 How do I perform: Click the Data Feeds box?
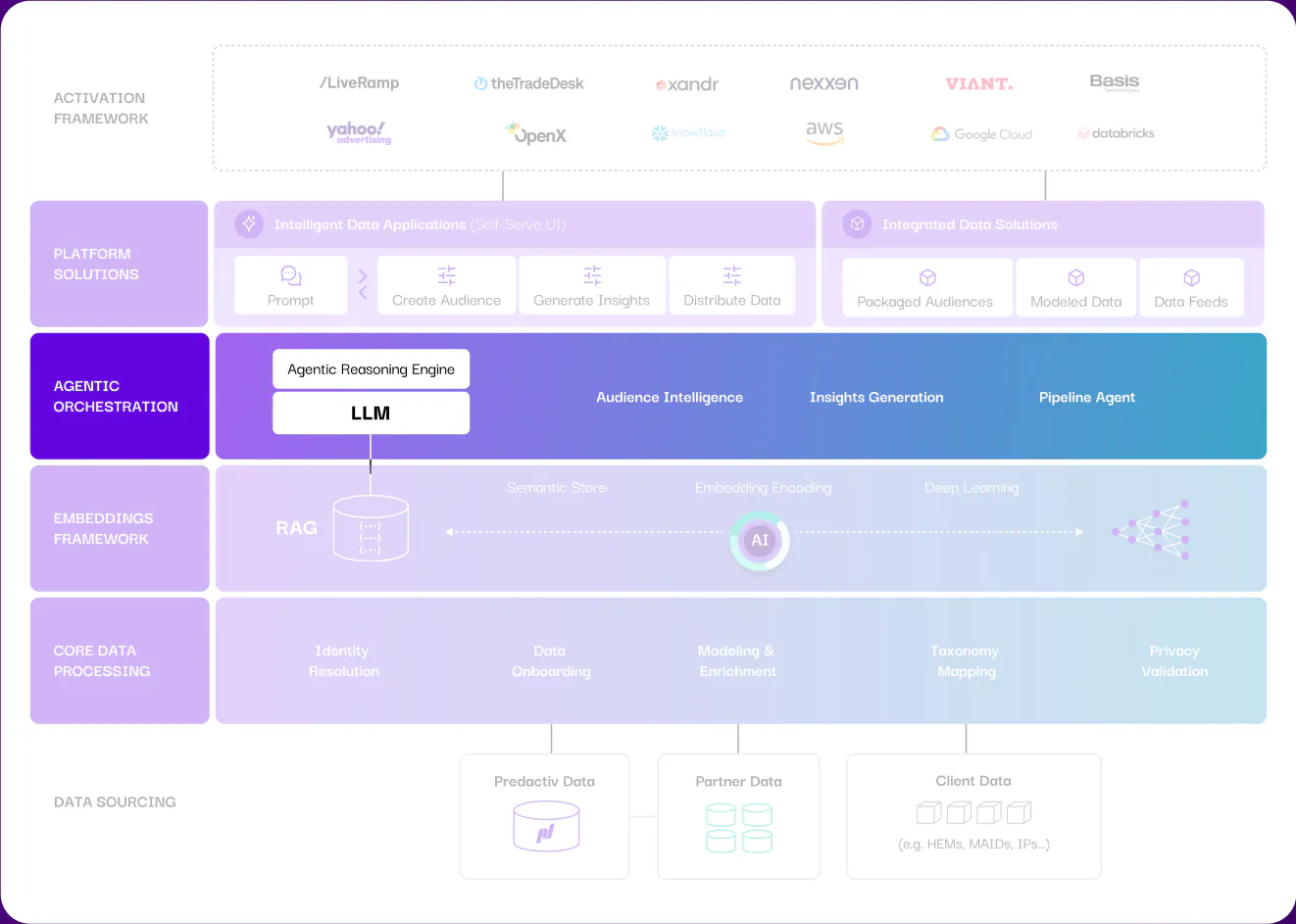[1191, 287]
